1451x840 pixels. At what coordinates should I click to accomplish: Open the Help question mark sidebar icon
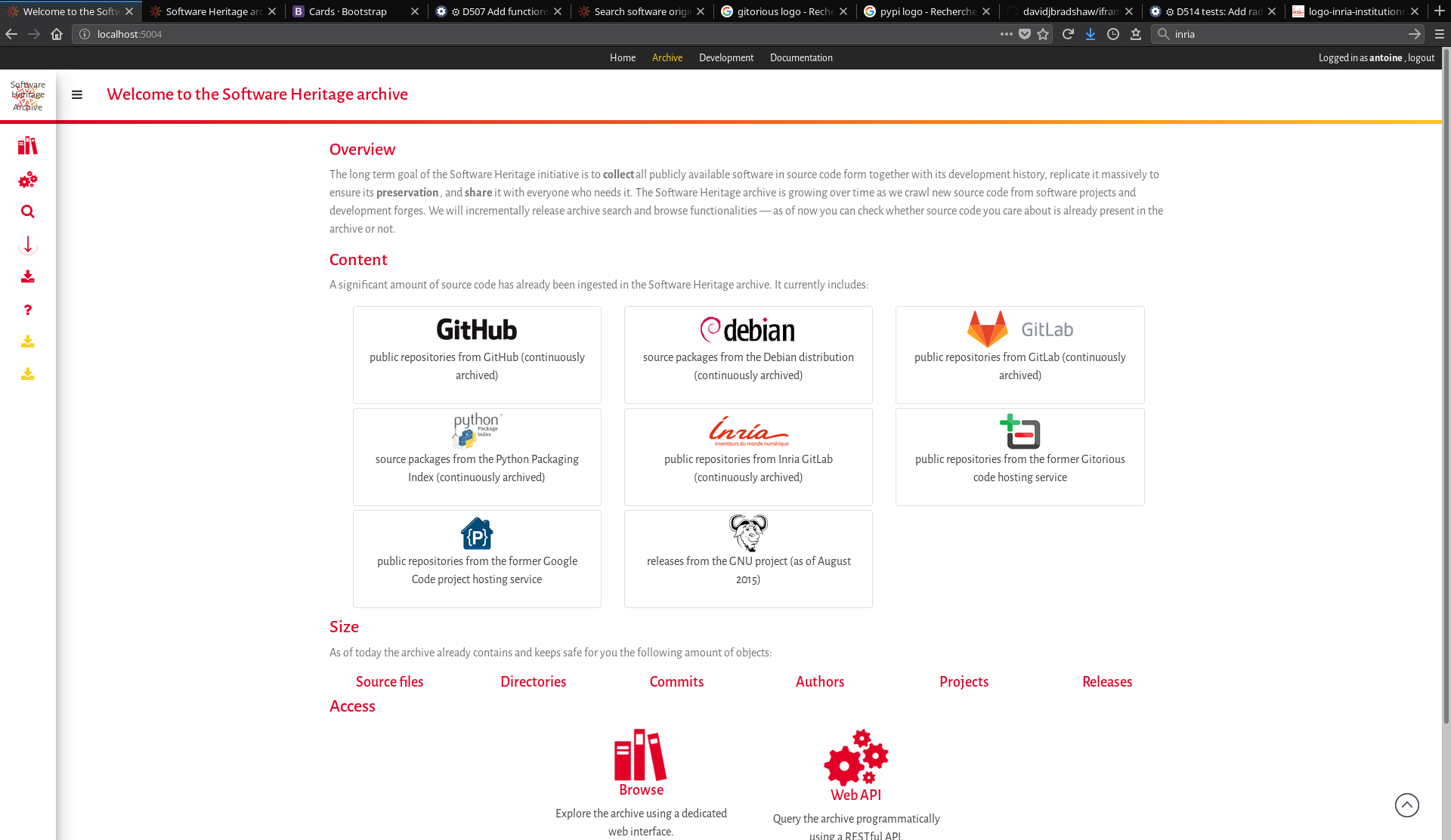[28, 310]
